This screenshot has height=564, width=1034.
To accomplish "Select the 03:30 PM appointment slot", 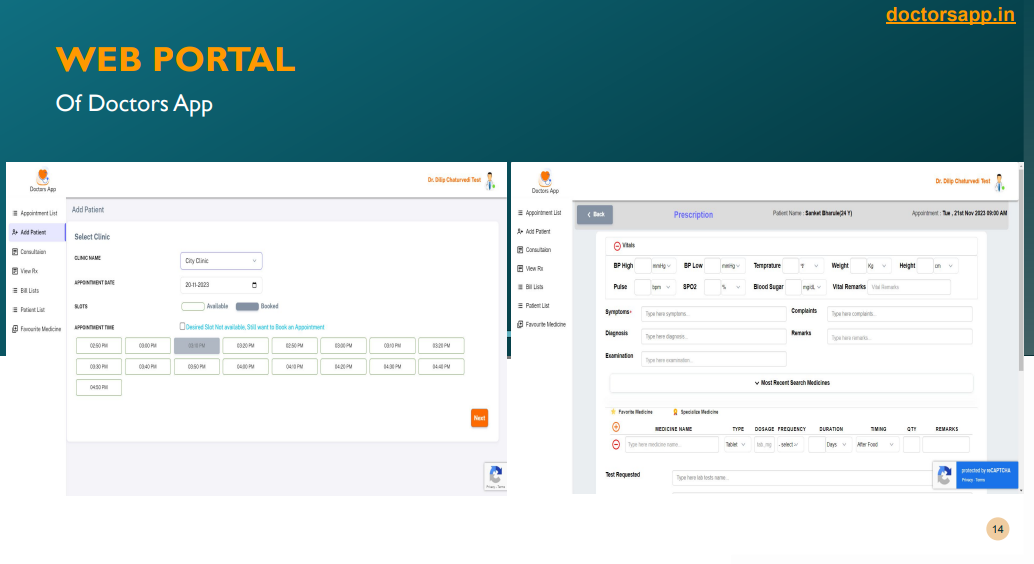I will pyautogui.click(x=99, y=366).
